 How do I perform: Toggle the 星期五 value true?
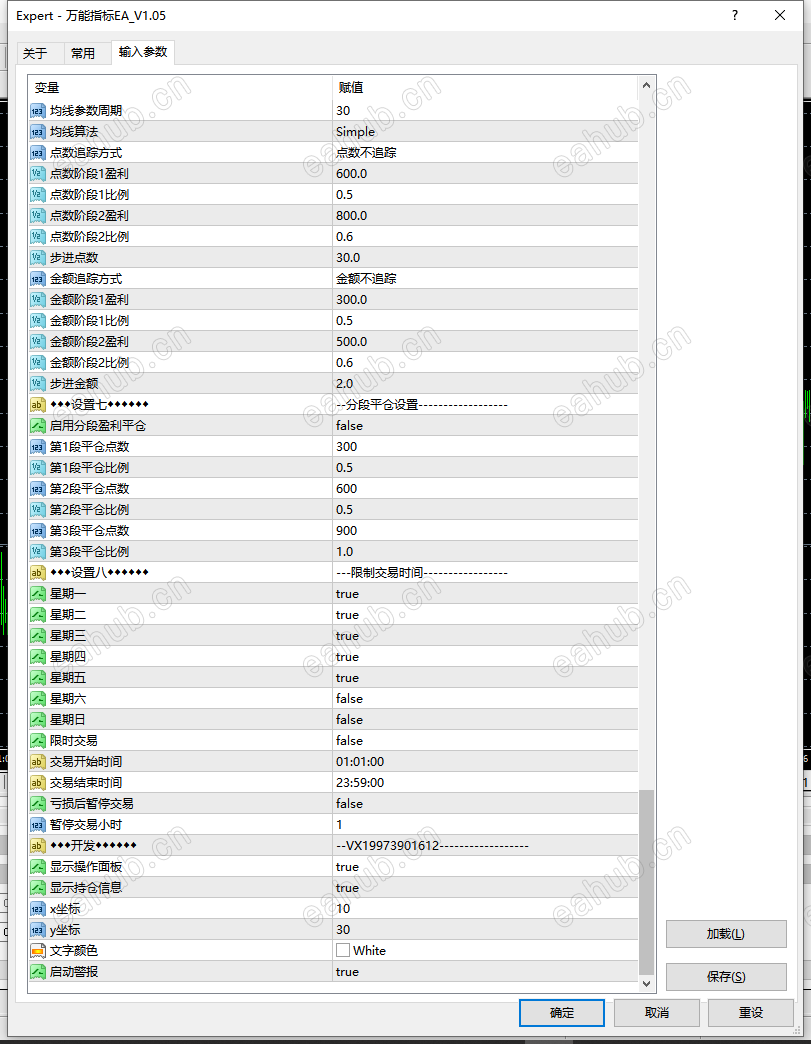pos(485,678)
